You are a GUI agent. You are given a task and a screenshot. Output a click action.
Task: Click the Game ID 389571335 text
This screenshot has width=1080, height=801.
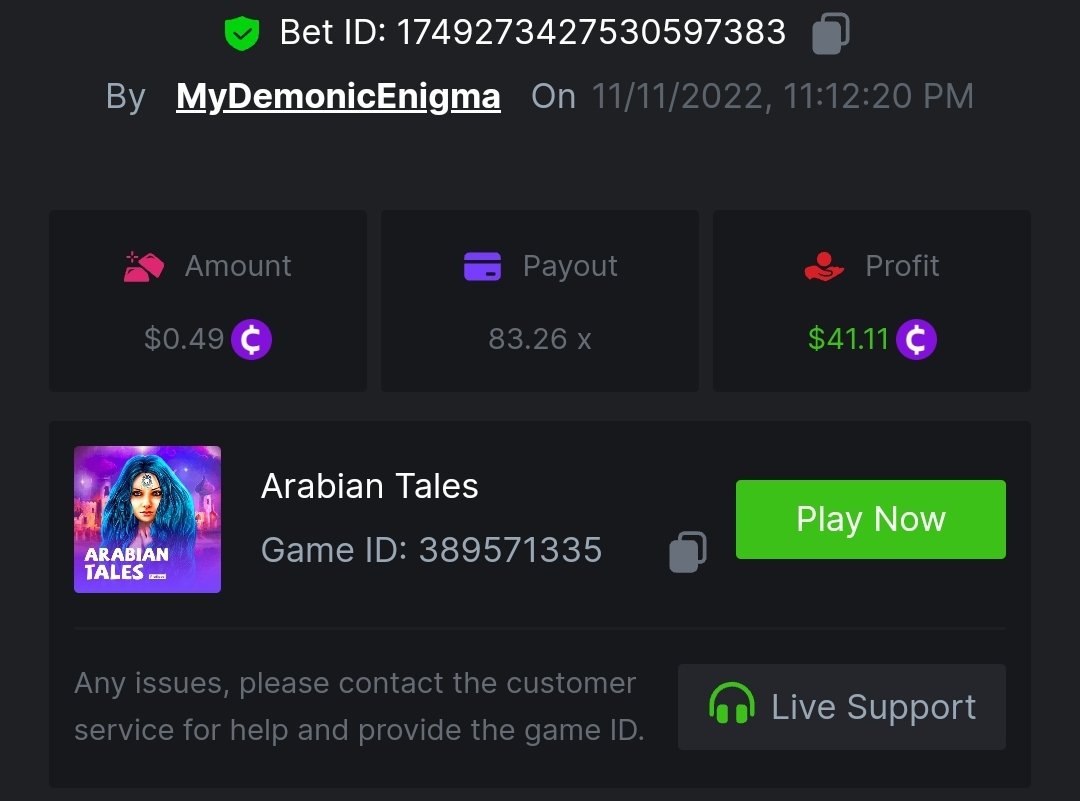click(x=431, y=550)
